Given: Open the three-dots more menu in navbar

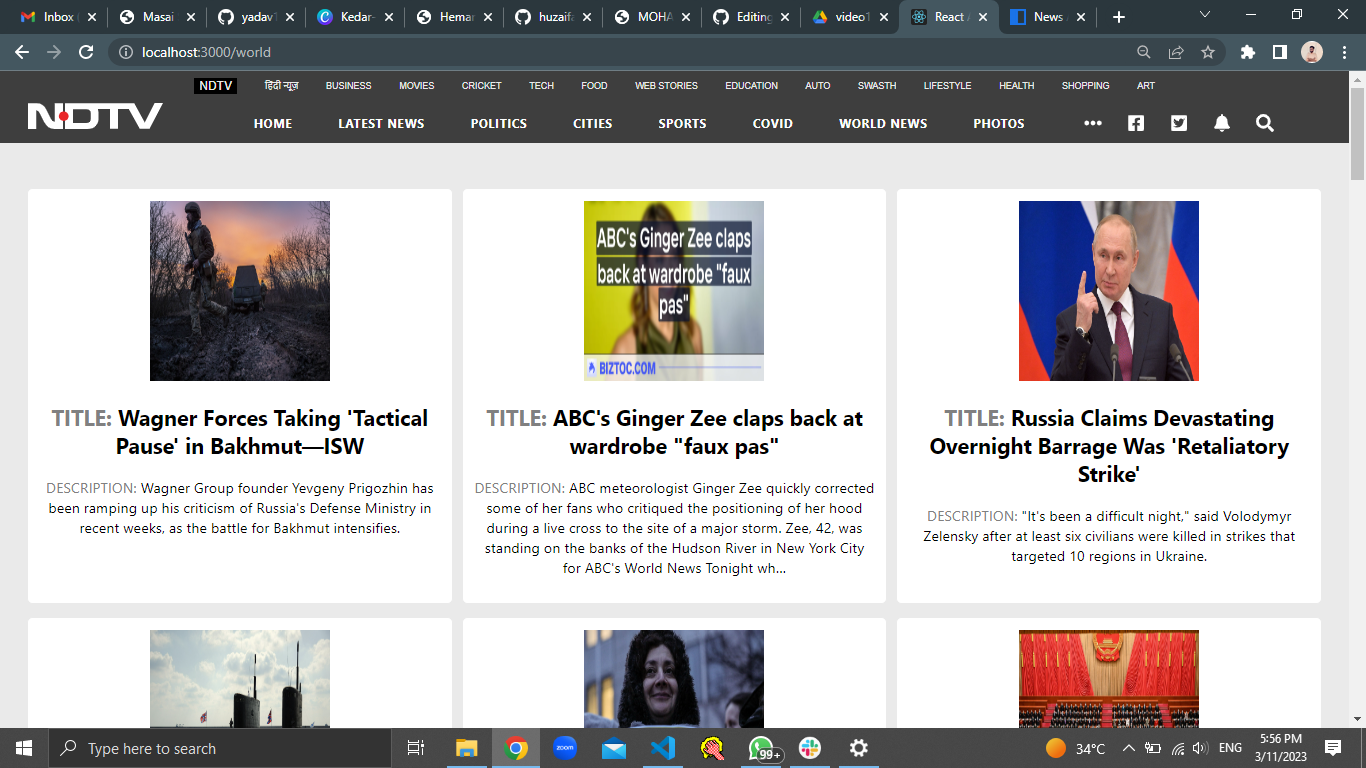Looking at the screenshot, I should pos(1093,123).
